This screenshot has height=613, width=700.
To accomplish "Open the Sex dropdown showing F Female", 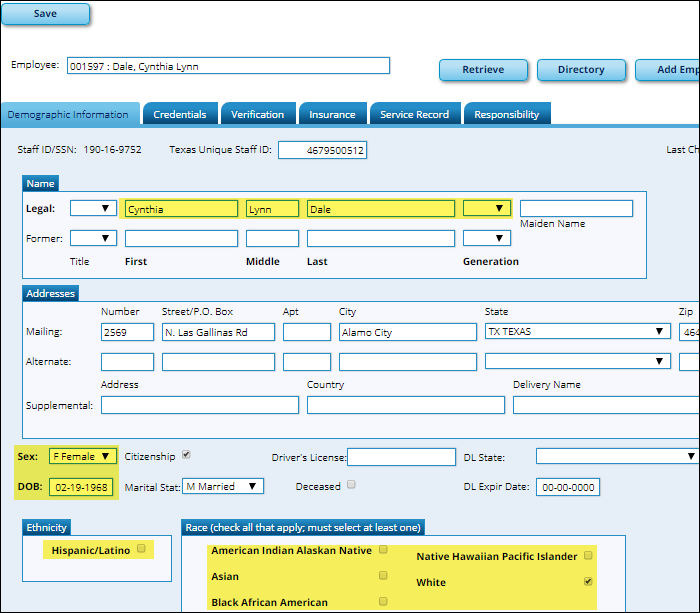I will 83,456.
